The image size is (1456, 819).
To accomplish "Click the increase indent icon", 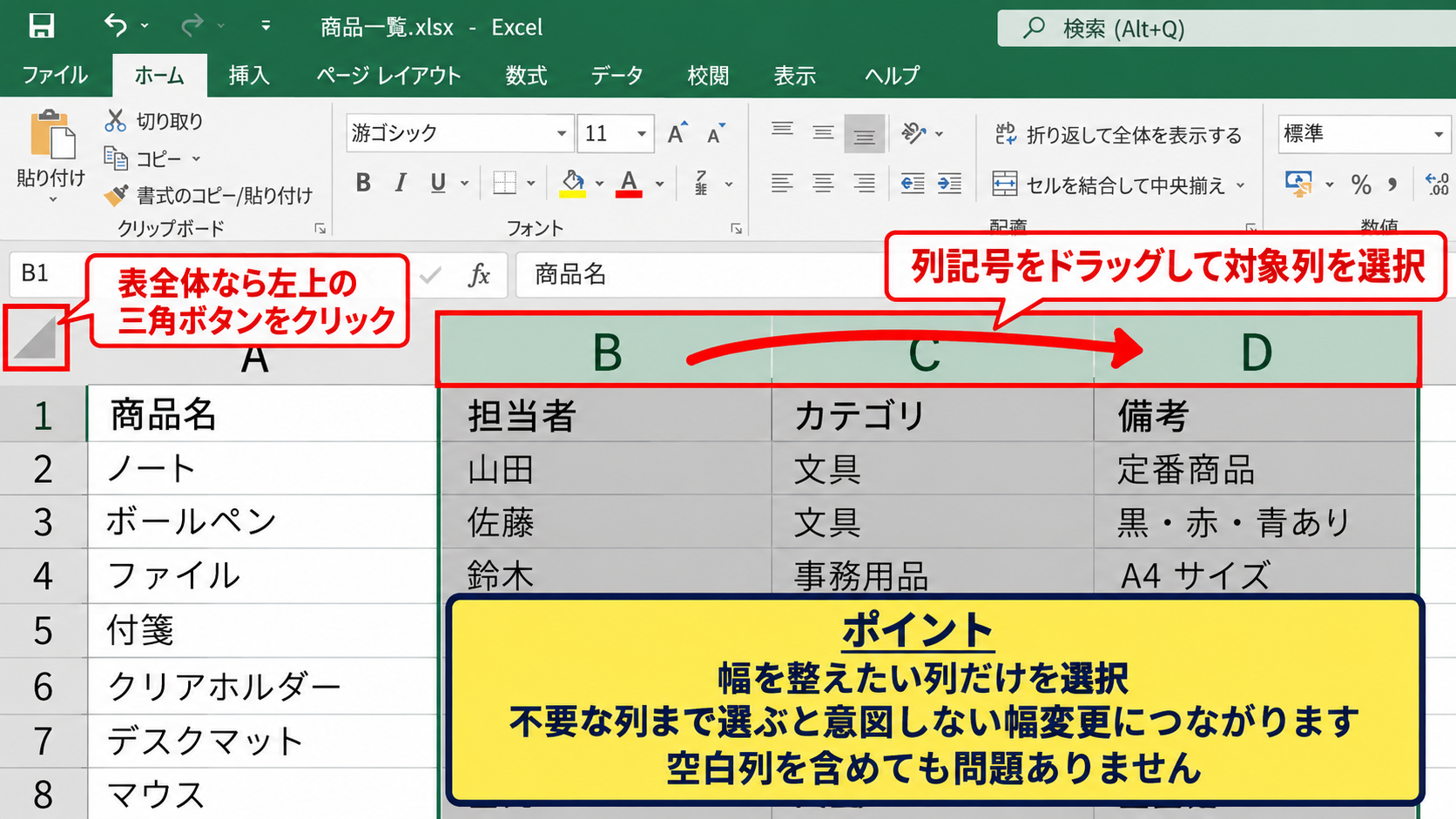I will pos(949,183).
